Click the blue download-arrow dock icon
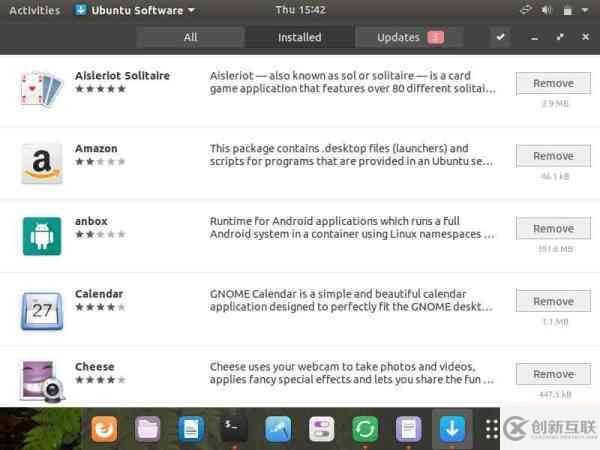The height and width of the screenshot is (450, 600). [452, 429]
